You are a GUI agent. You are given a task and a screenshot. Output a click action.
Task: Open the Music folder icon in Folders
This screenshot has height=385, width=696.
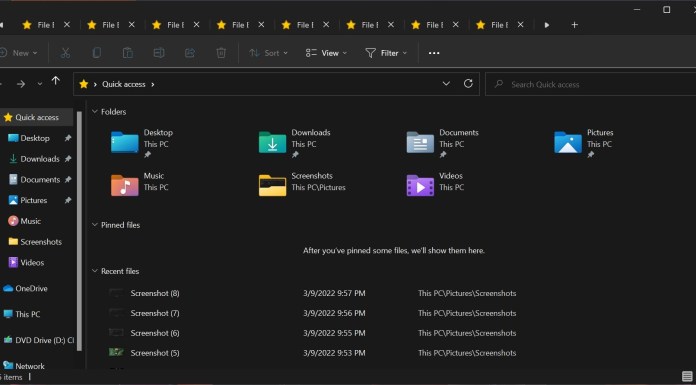click(x=125, y=185)
